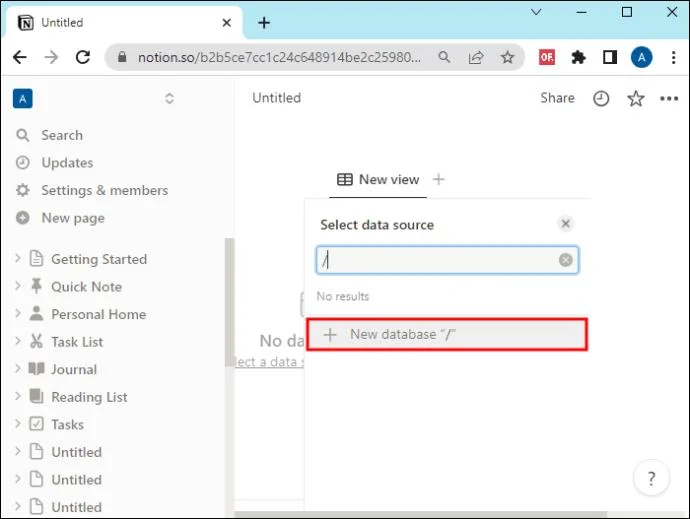Click the Untitled breadcrumb title

(x=277, y=98)
